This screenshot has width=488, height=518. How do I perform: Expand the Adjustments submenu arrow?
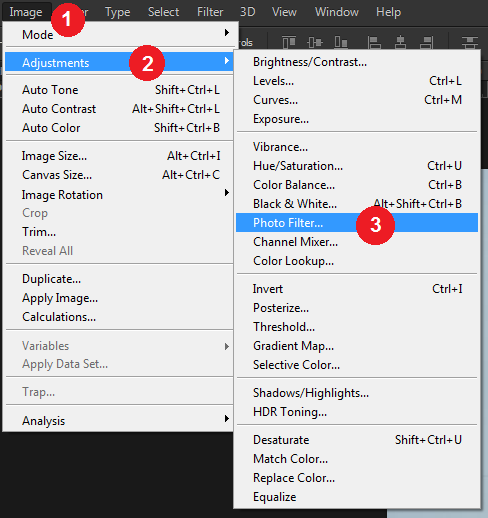(227, 61)
